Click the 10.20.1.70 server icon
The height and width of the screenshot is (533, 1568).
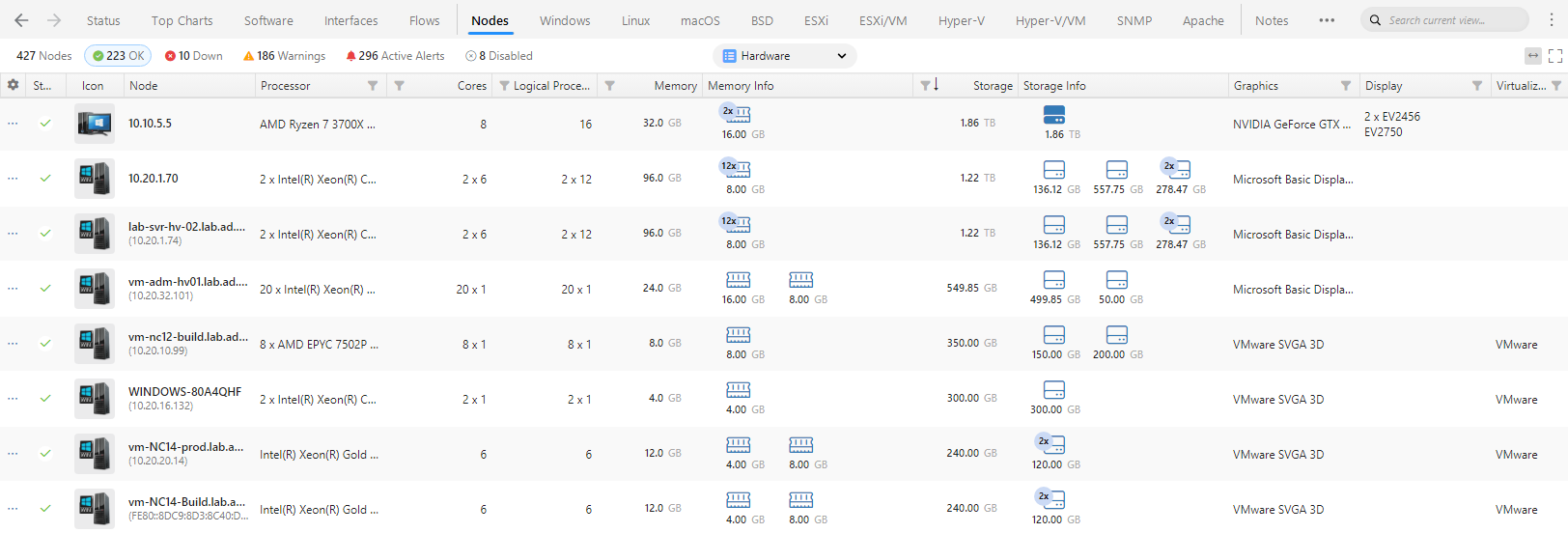pyautogui.click(x=94, y=179)
